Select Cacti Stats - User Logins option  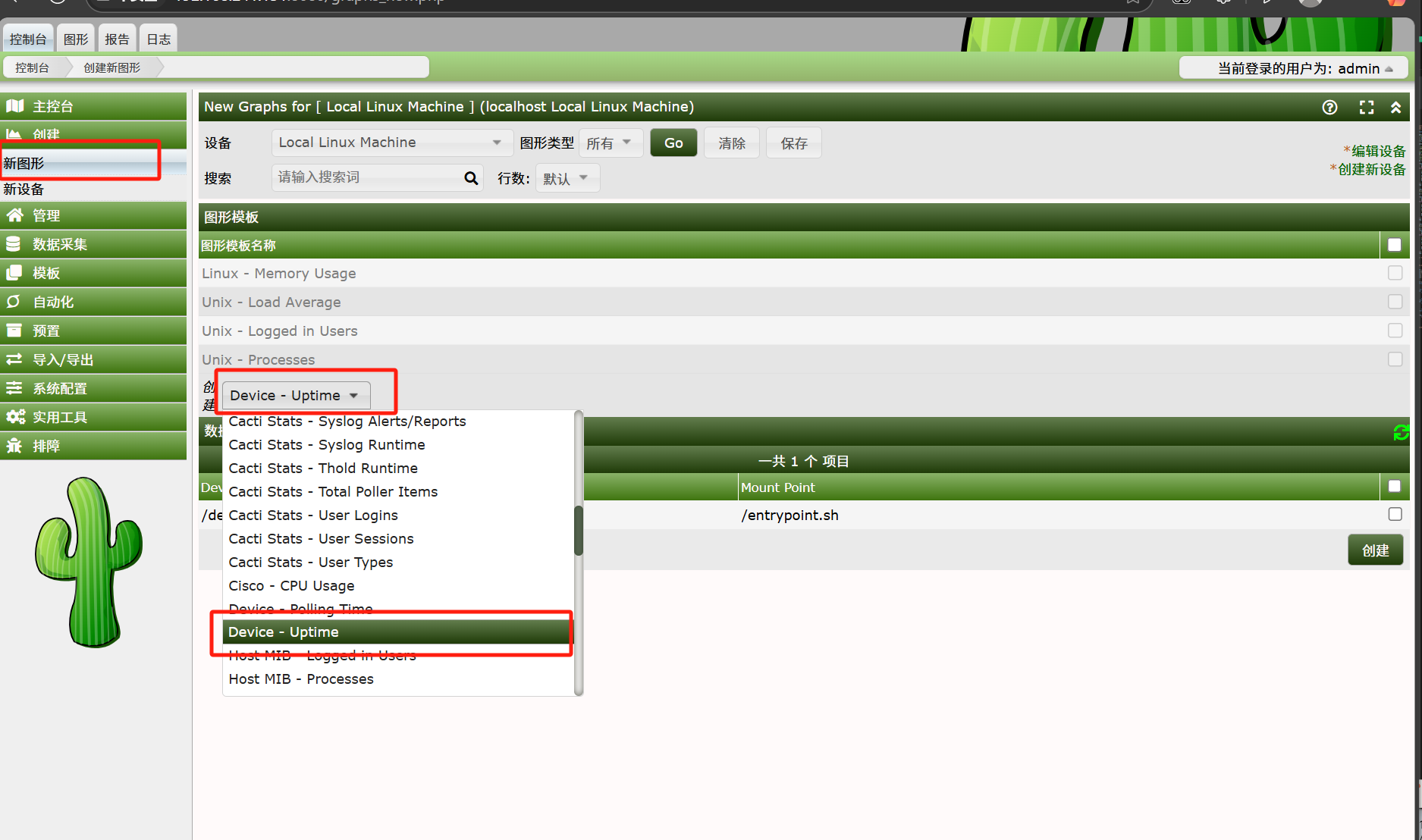pyautogui.click(x=398, y=516)
